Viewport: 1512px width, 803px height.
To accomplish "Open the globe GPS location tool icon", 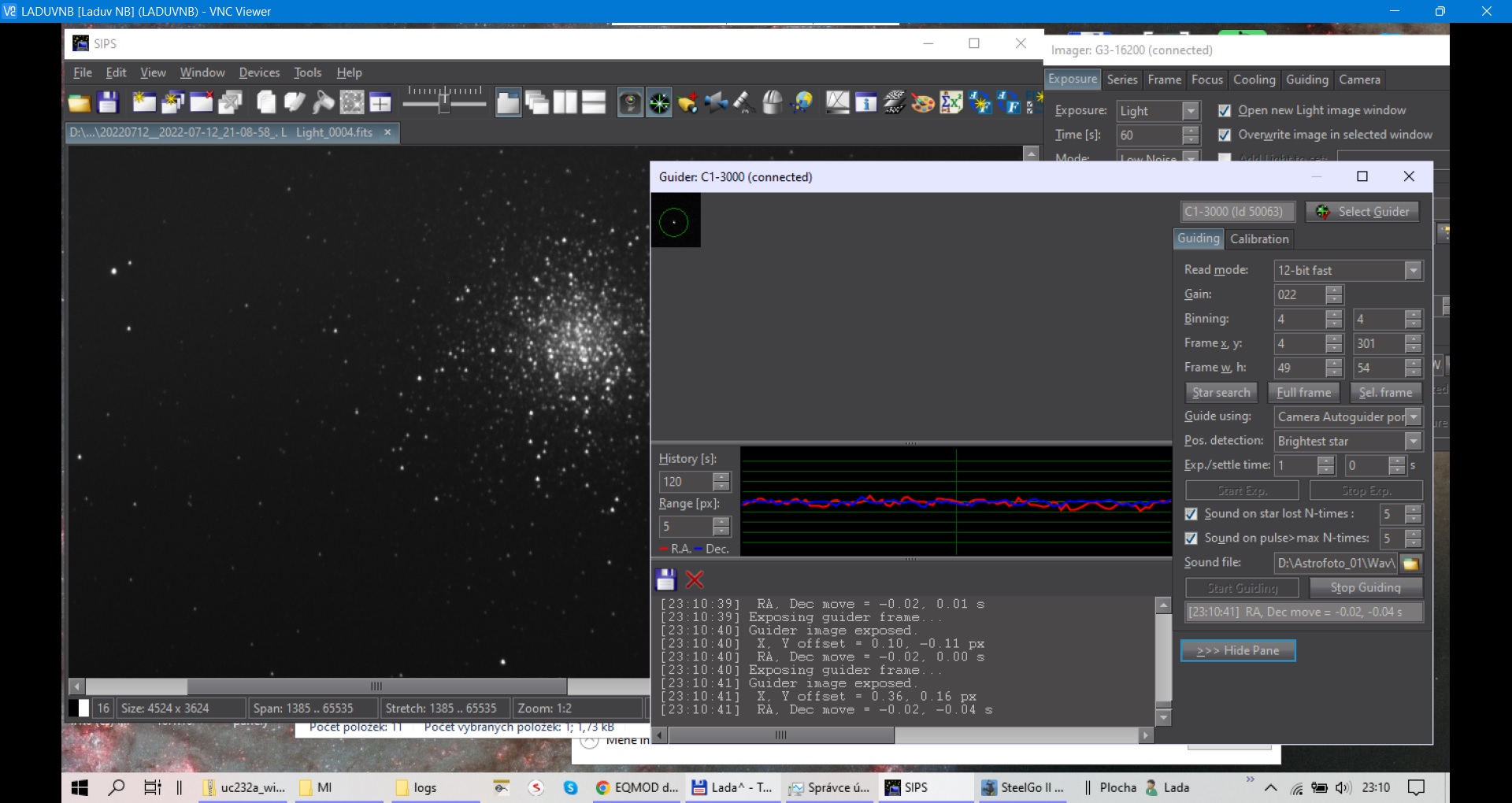I will click(802, 102).
